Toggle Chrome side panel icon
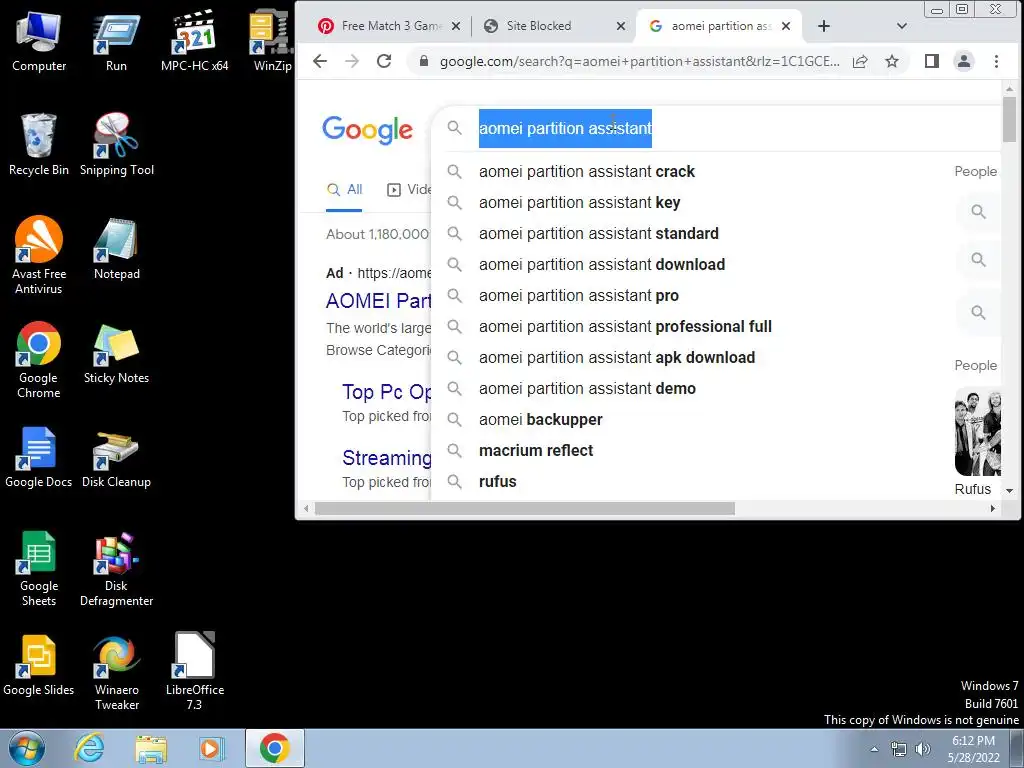 tap(932, 61)
